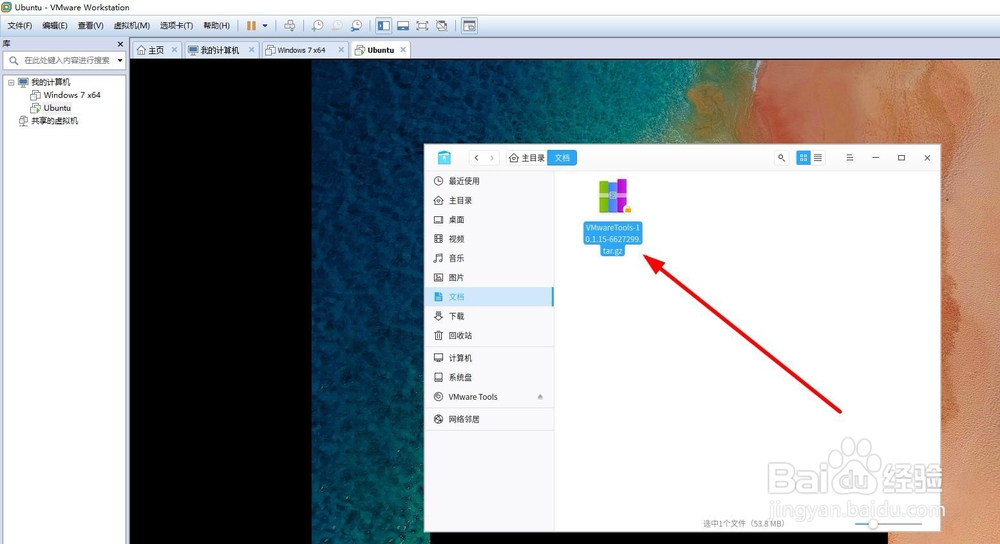The image size is (1000, 544).
Task: Open the snapshot manager
Action: click(x=357, y=26)
